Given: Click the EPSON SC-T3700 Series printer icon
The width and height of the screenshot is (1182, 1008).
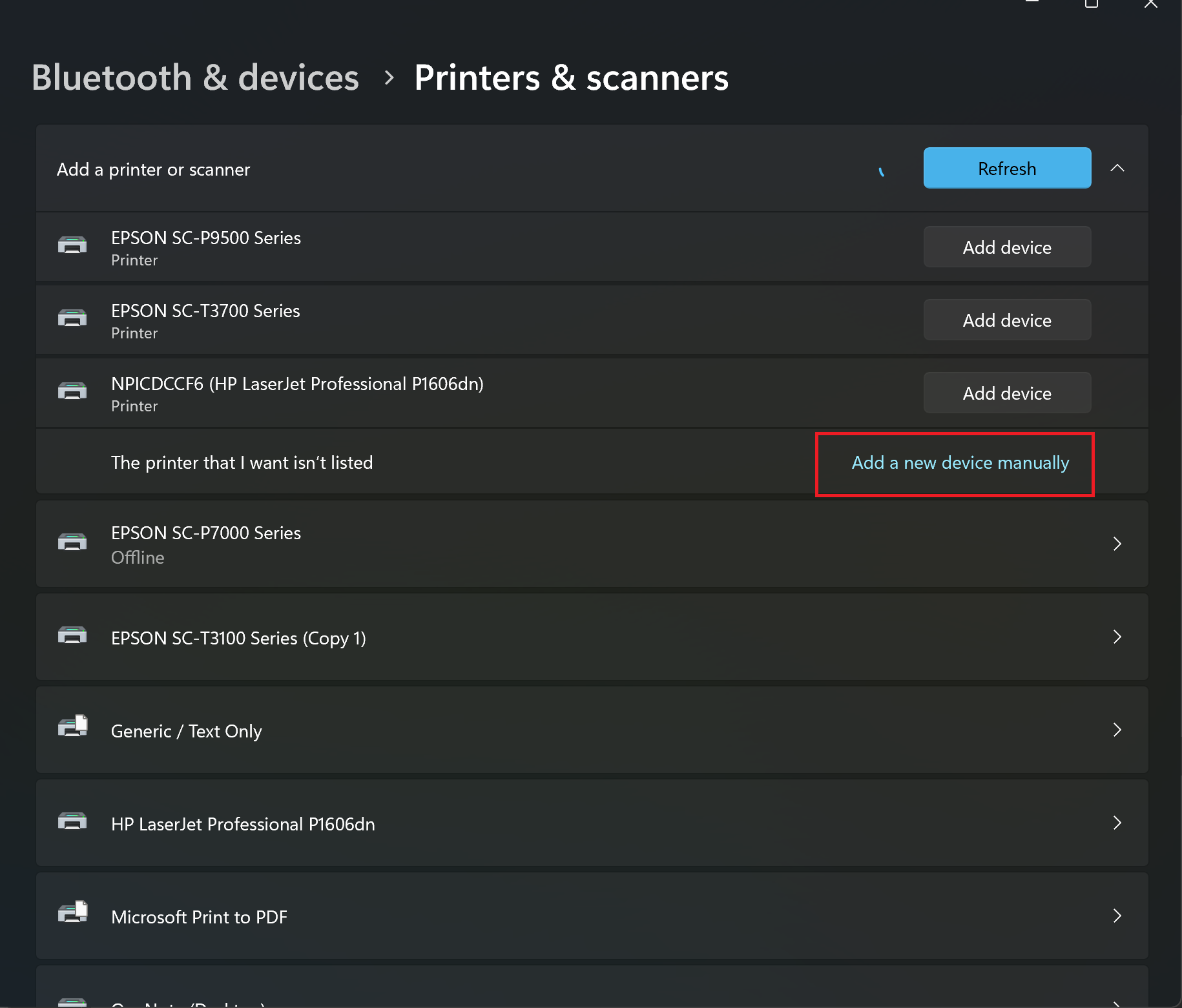Looking at the screenshot, I should pyautogui.click(x=72, y=318).
